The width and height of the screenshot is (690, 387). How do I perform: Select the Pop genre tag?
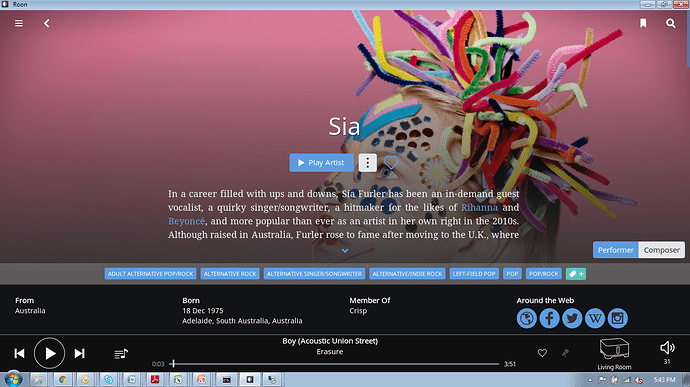coord(512,274)
